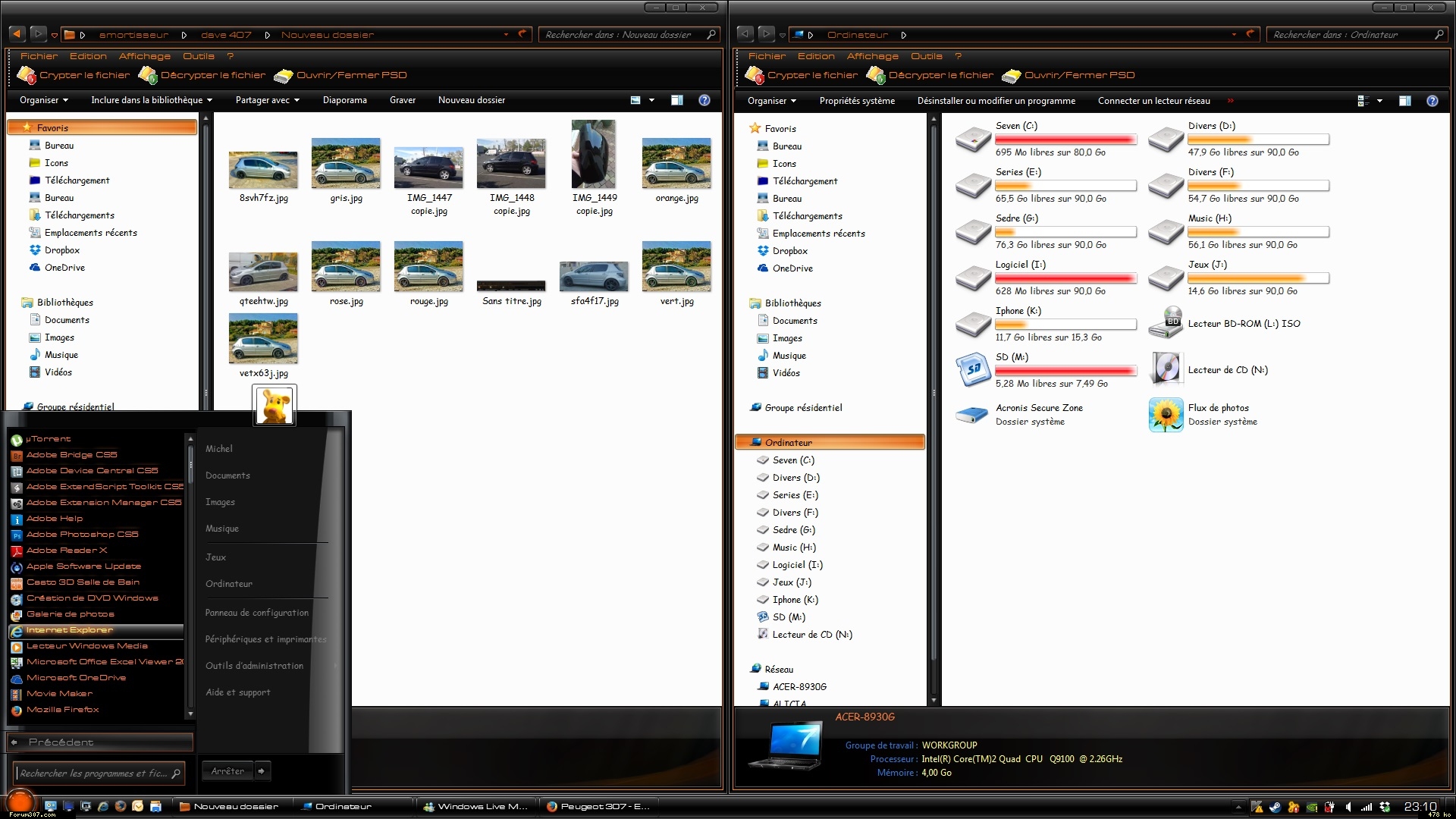This screenshot has width=1456, height=819.
Task: Toggle the preview pane icon in left window
Action: pos(676,100)
